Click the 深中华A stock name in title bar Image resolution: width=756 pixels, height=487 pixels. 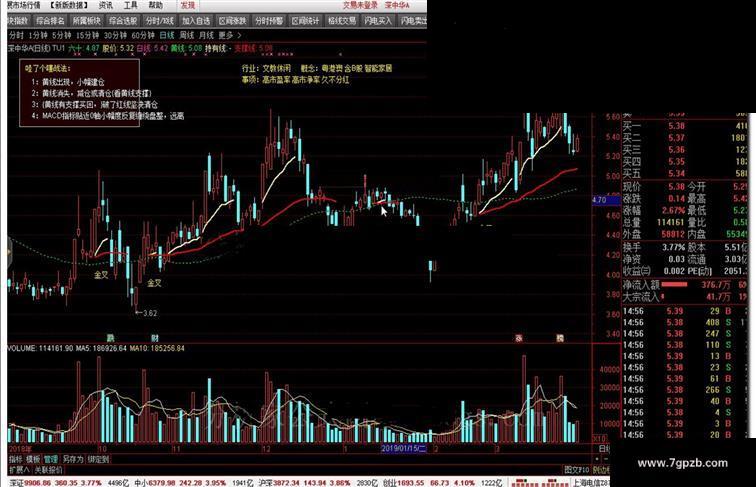pyautogui.click(x=397, y=5)
